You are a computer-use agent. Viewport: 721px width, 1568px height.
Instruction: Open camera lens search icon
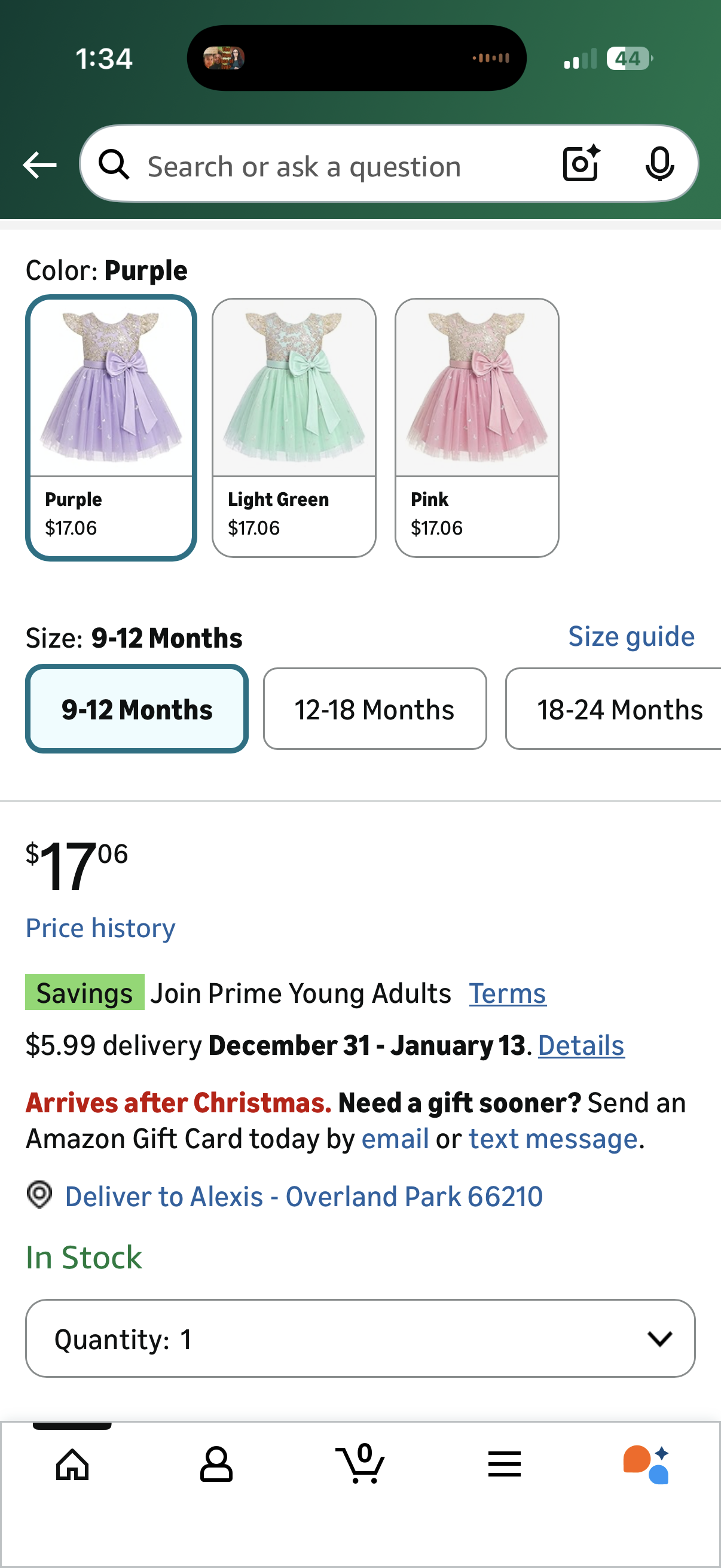coord(581,164)
